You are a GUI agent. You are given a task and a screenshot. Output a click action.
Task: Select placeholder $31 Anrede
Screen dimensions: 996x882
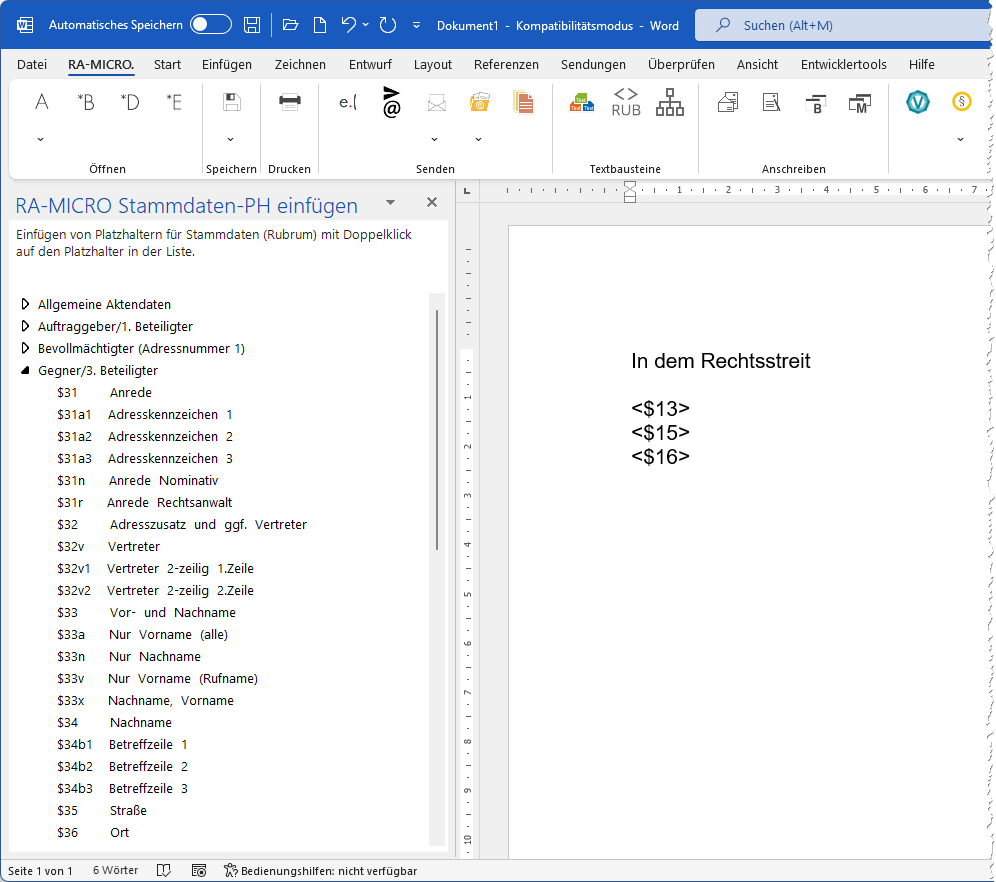pos(104,392)
